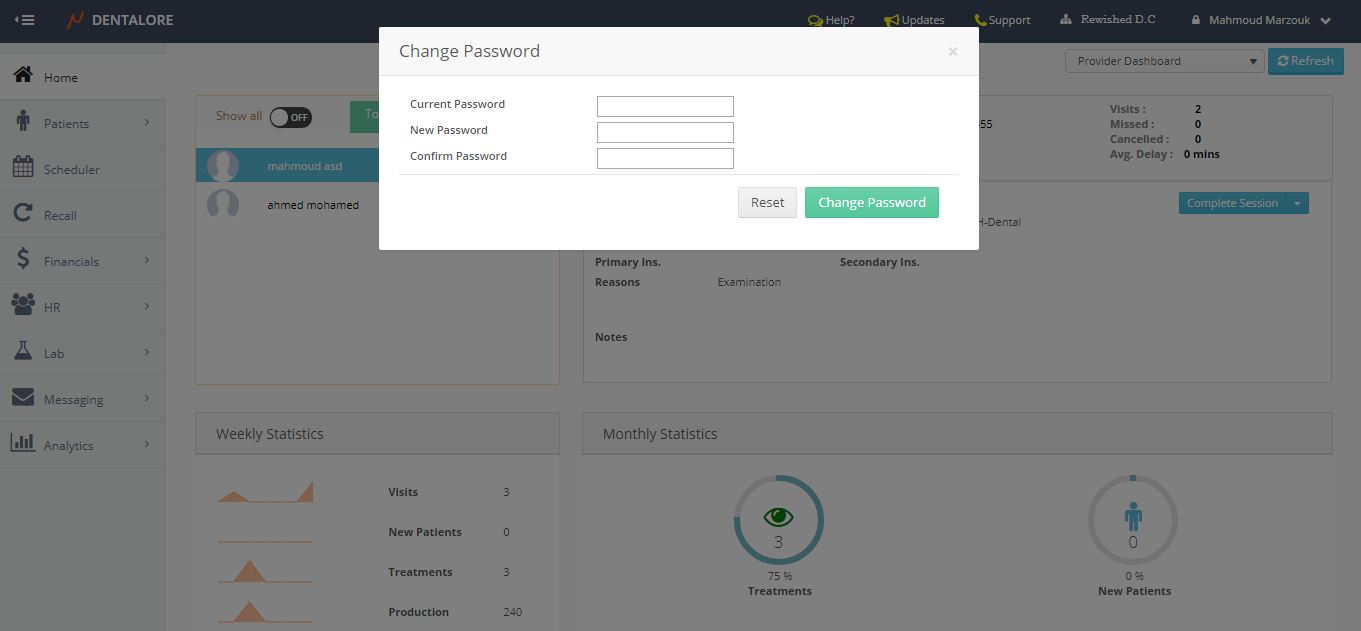The width and height of the screenshot is (1361, 631).
Task: Click the Messaging envelope icon
Action: point(23,398)
